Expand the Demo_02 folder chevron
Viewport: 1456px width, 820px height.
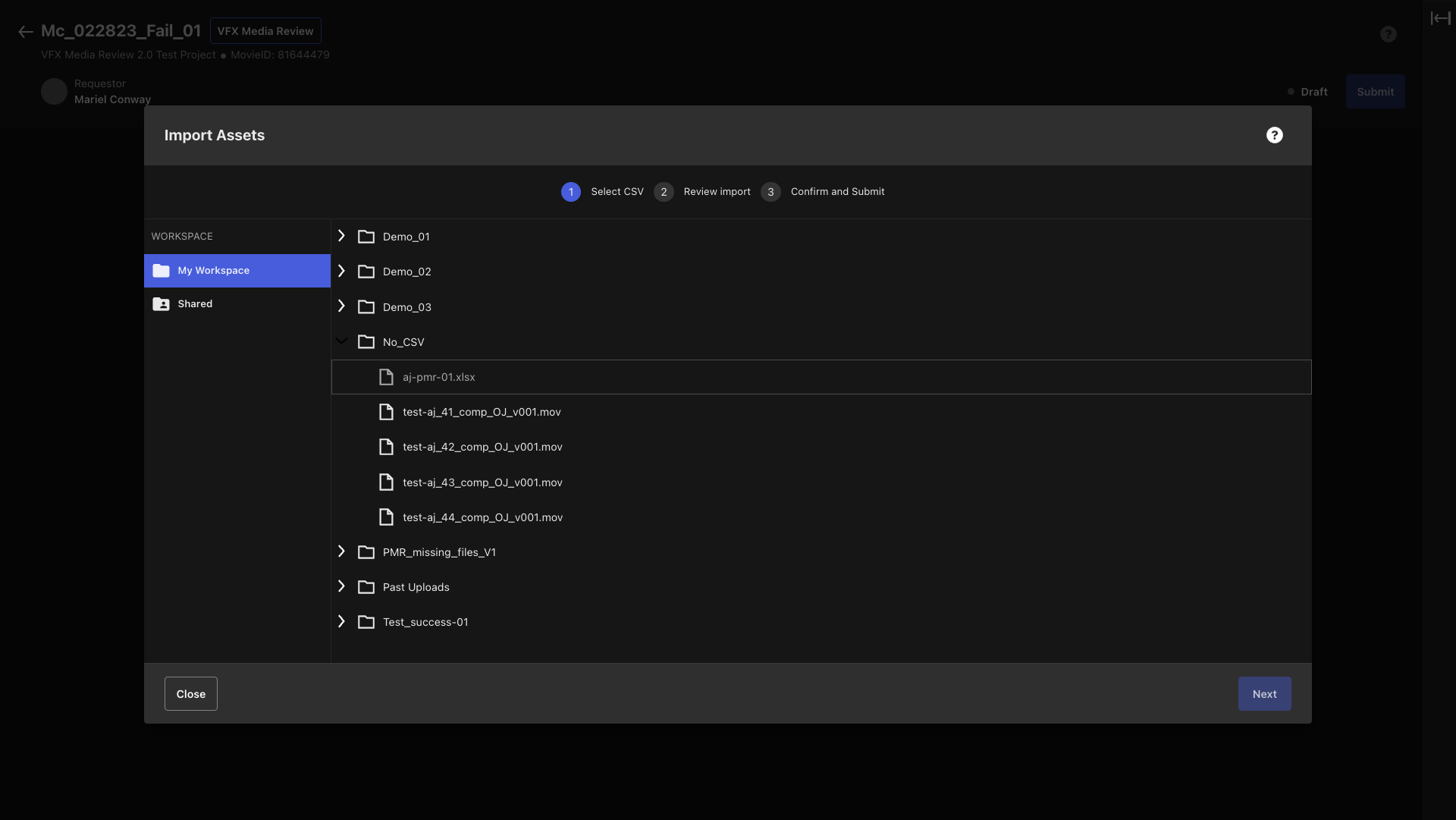[x=341, y=271]
